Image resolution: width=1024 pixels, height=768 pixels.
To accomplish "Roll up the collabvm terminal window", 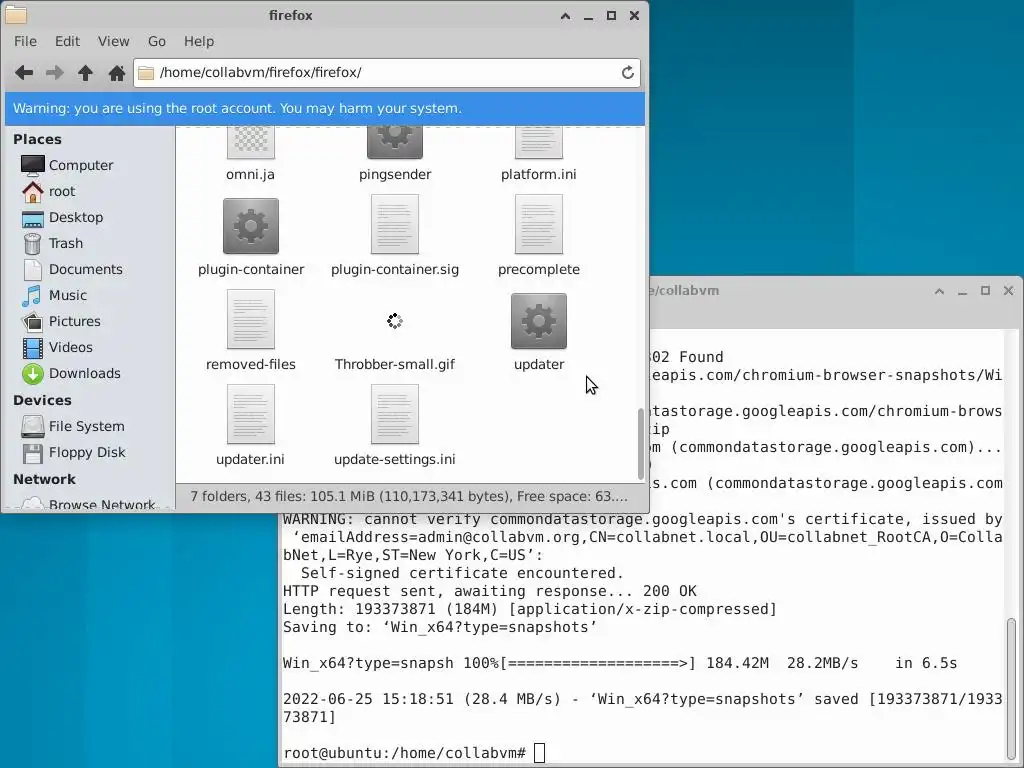I will click(939, 291).
